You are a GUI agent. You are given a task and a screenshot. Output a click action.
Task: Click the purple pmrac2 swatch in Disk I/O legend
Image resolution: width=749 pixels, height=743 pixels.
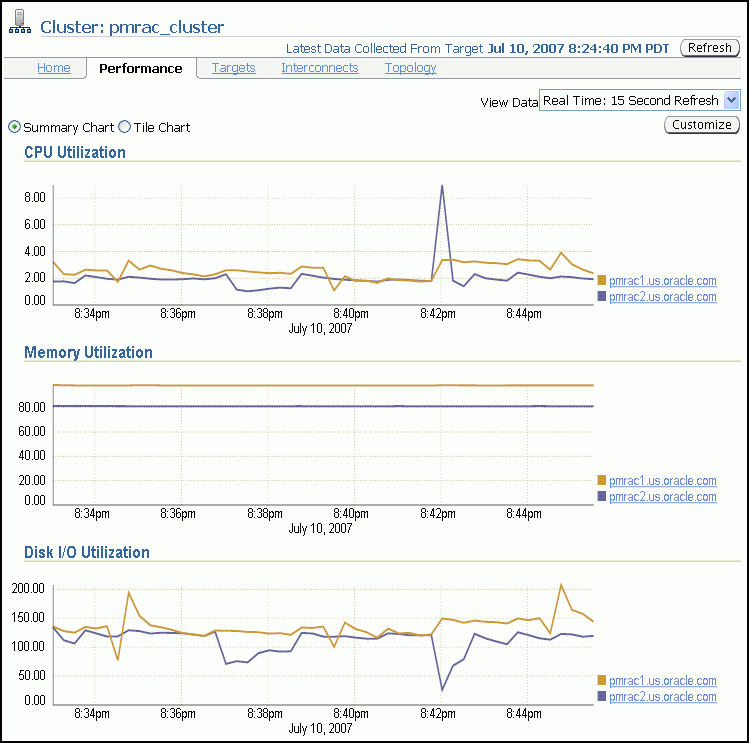tap(602, 697)
